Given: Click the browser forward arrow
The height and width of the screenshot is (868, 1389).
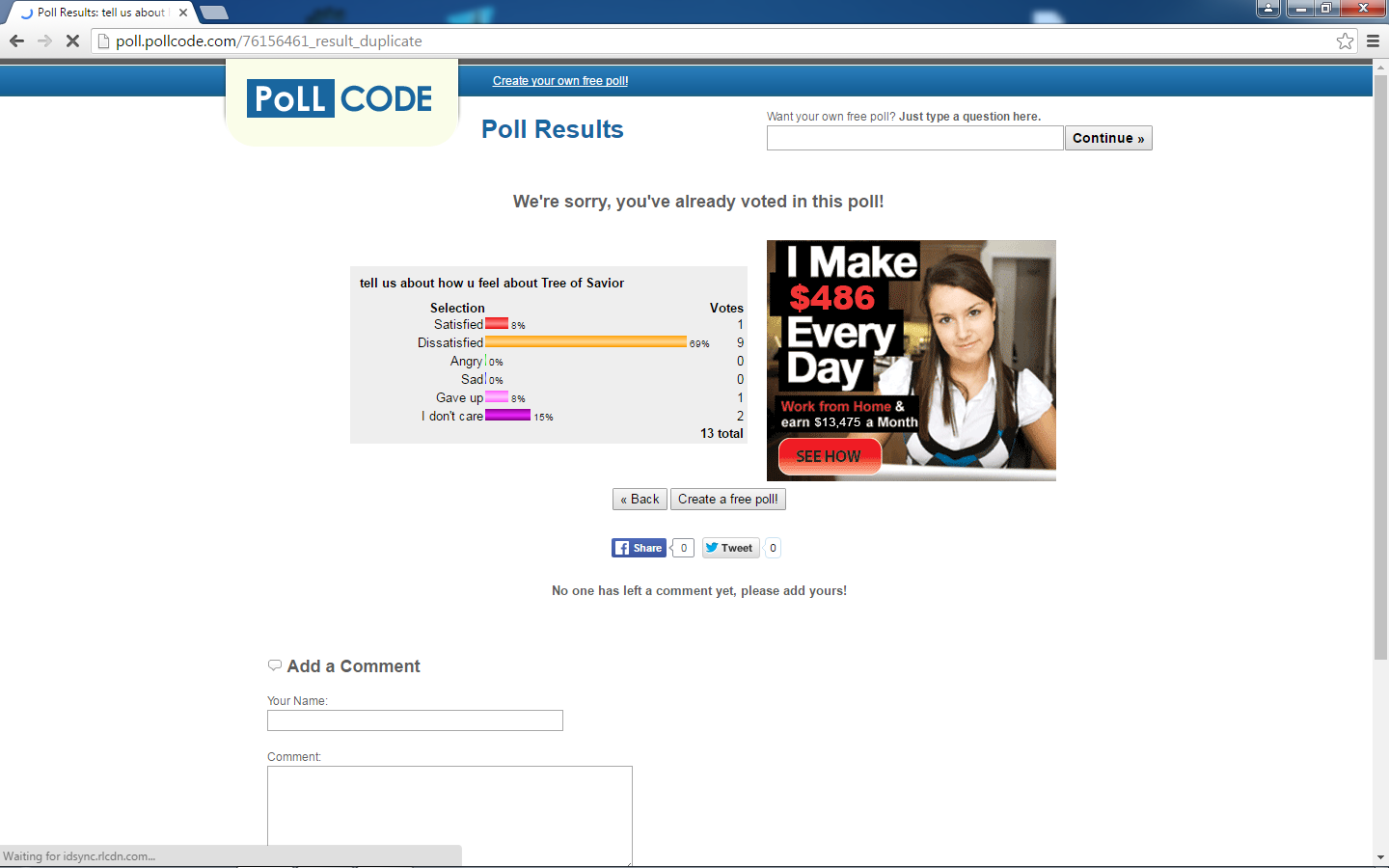Looking at the screenshot, I should [x=44, y=41].
